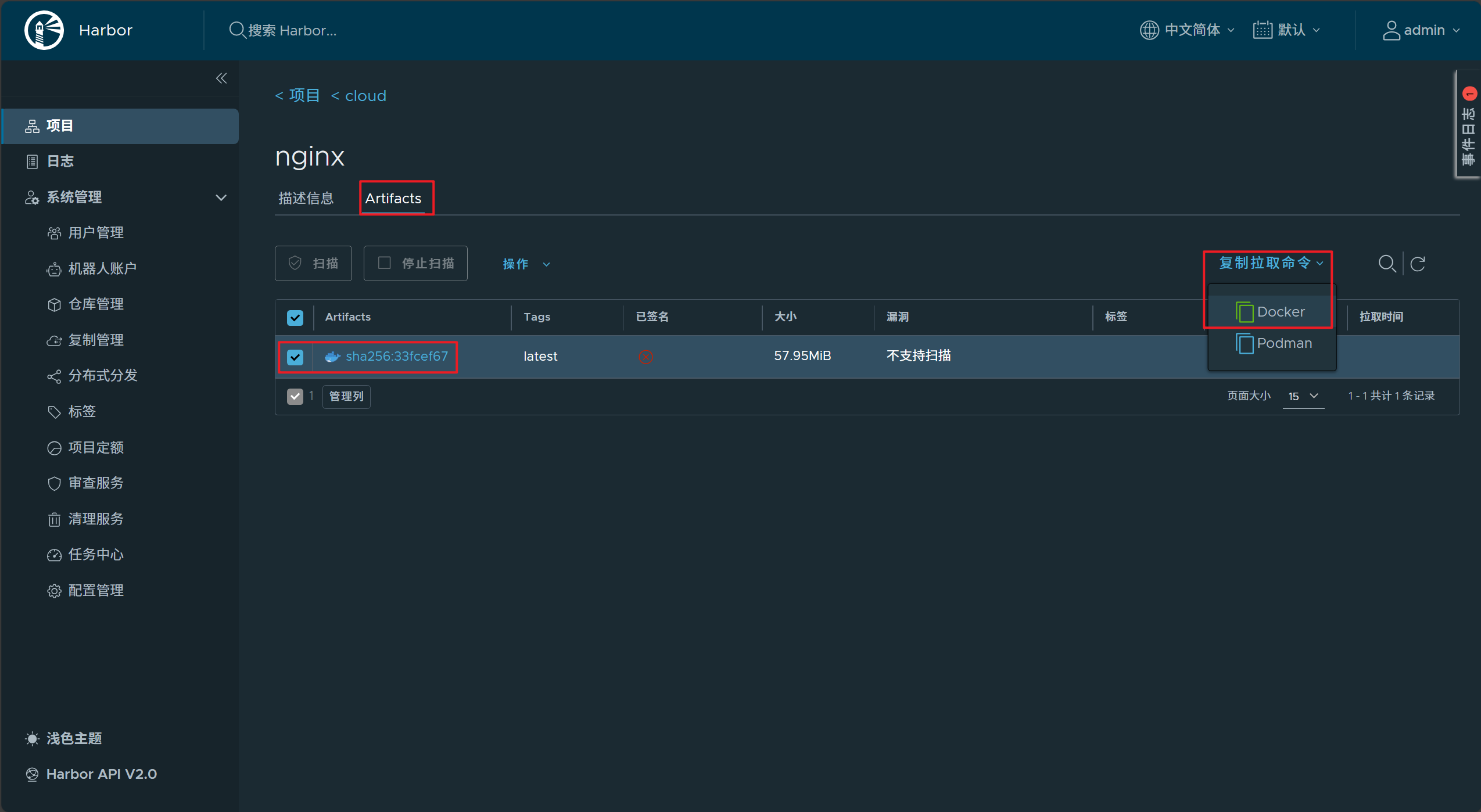Copy the Podman pull command
The height and width of the screenshot is (812, 1481).
pos(1274,343)
